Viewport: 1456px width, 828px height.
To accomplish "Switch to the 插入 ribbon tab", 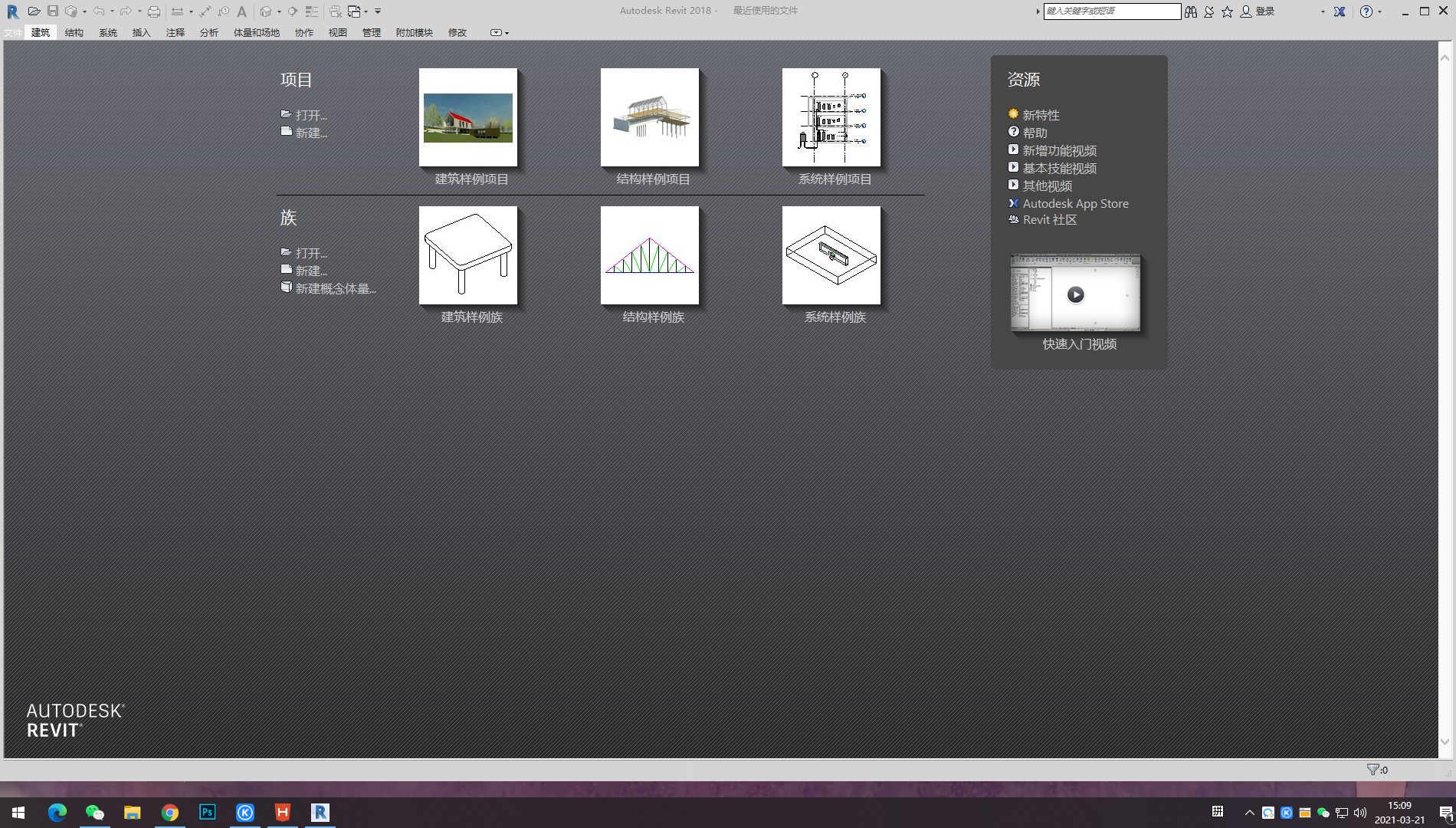I will point(142,33).
